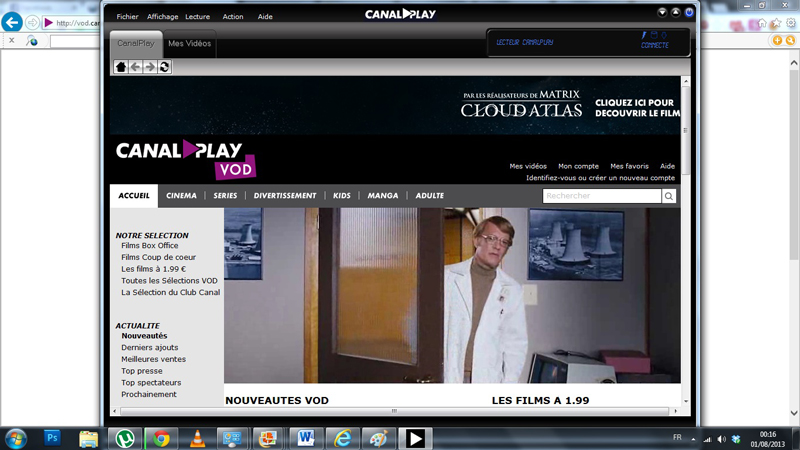Click the Windows Start button
Screen dimensions: 800x450
pos(15,439)
